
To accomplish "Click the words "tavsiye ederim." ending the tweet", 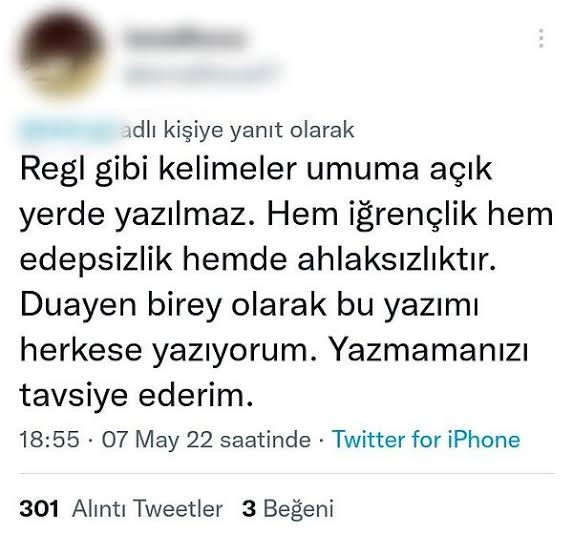I will pyautogui.click(x=136, y=395).
